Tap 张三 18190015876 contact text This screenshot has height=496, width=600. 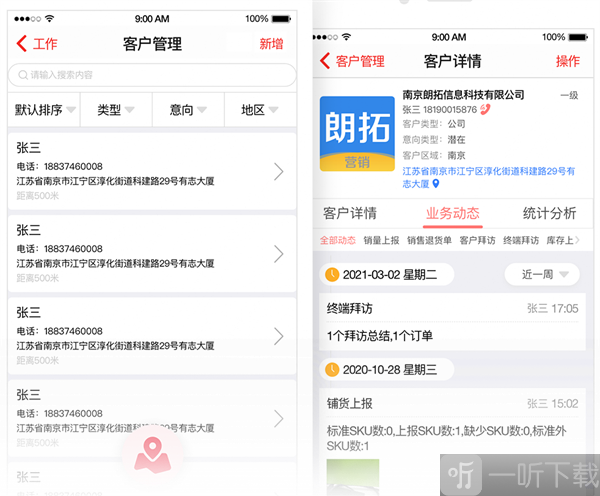click(439, 110)
